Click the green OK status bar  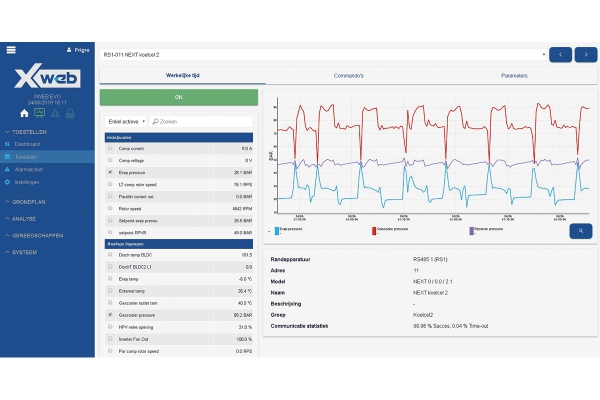pyautogui.click(x=179, y=97)
